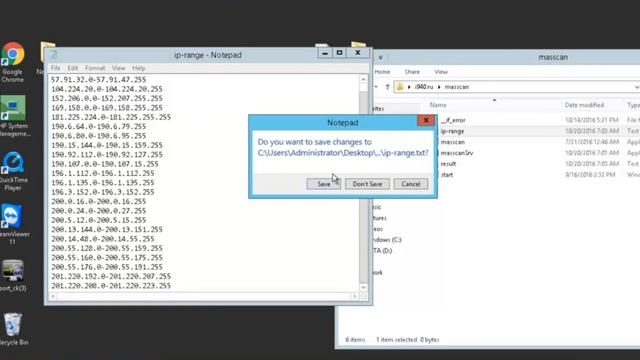Open Notepad View menu
This screenshot has width=640, height=360.
tap(118, 68)
